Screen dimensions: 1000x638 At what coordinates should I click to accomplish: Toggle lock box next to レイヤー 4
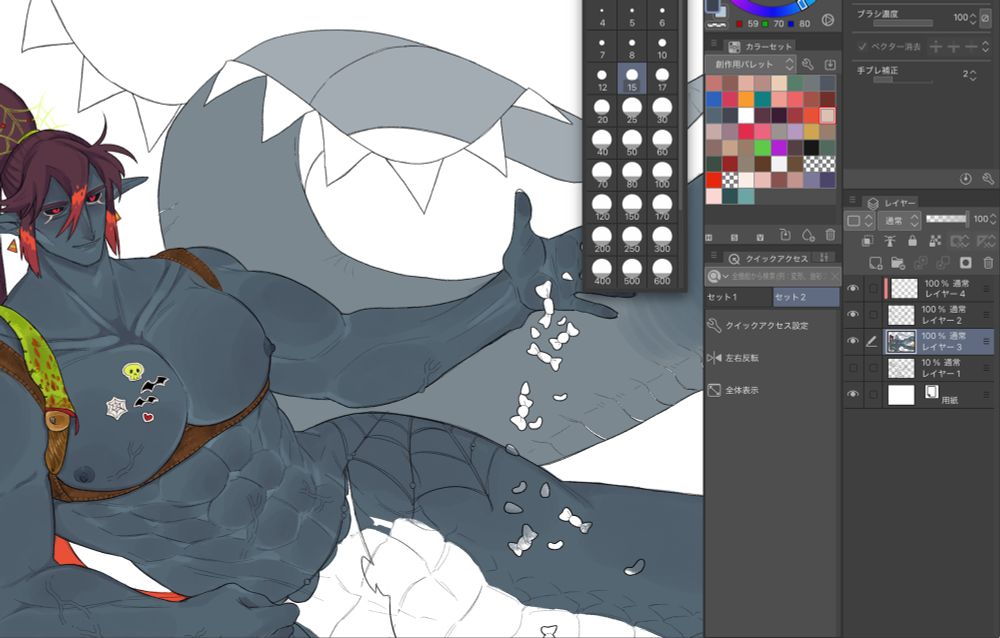[x=873, y=288]
